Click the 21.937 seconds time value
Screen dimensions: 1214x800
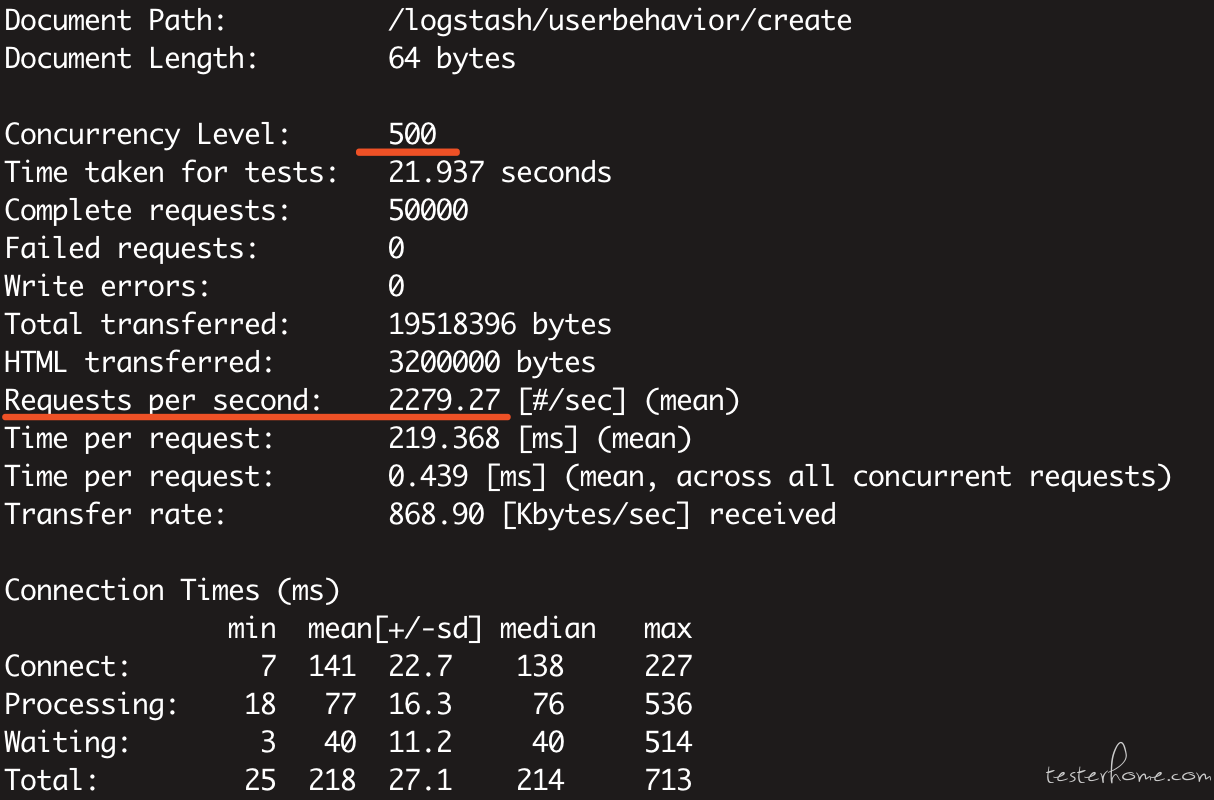pyautogui.click(x=500, y=172)
